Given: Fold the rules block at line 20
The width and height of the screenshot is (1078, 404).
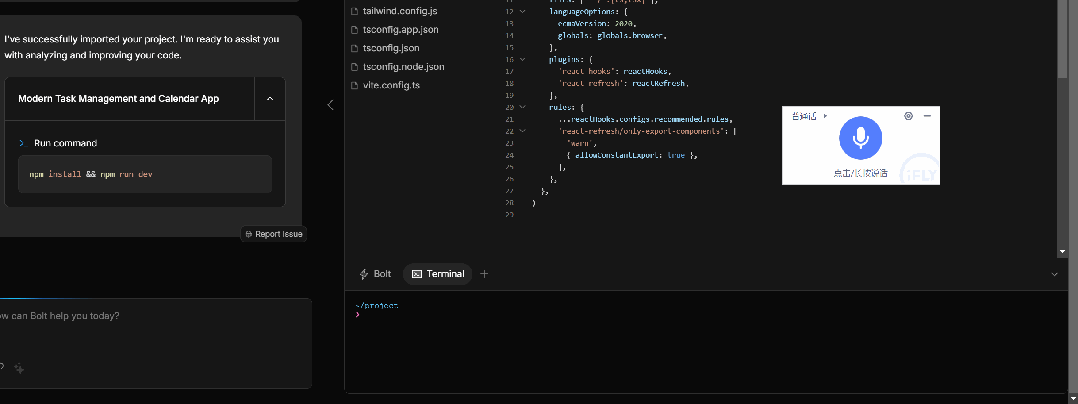Looking at the screenshot, I should (x=522, y=107).
